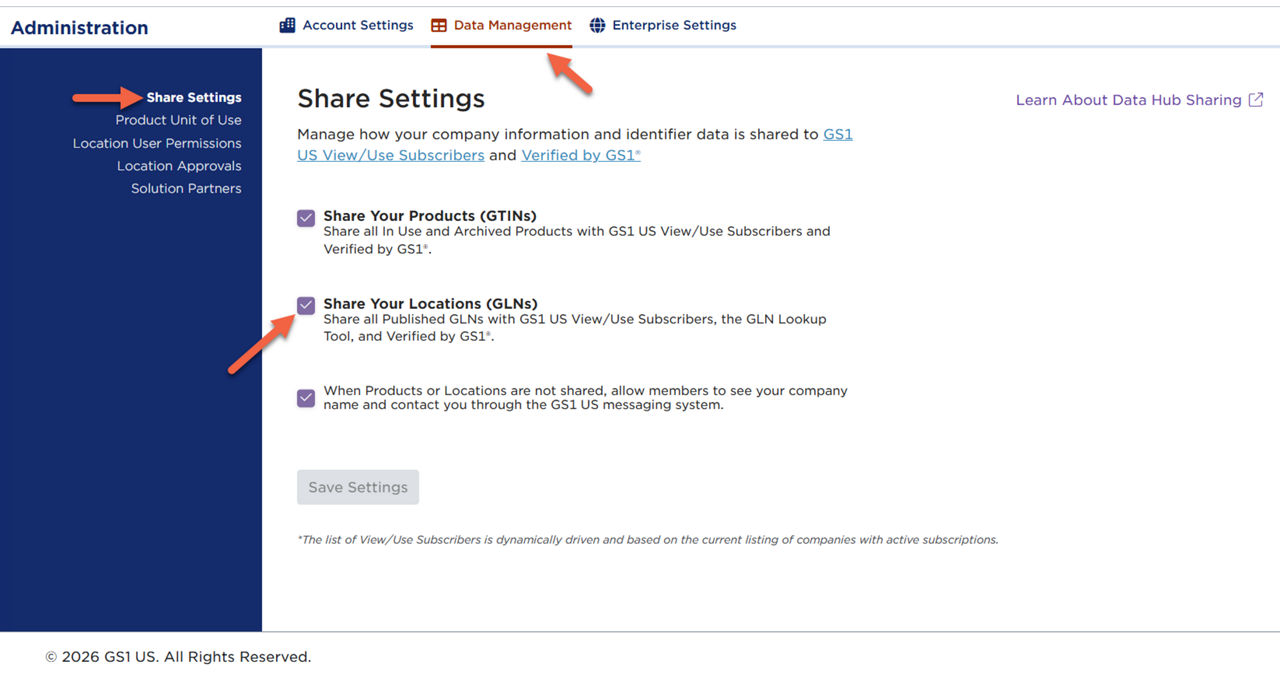Click the Share Settings page heading
The image size is (1280, 679).
click(x=391, y=99)
